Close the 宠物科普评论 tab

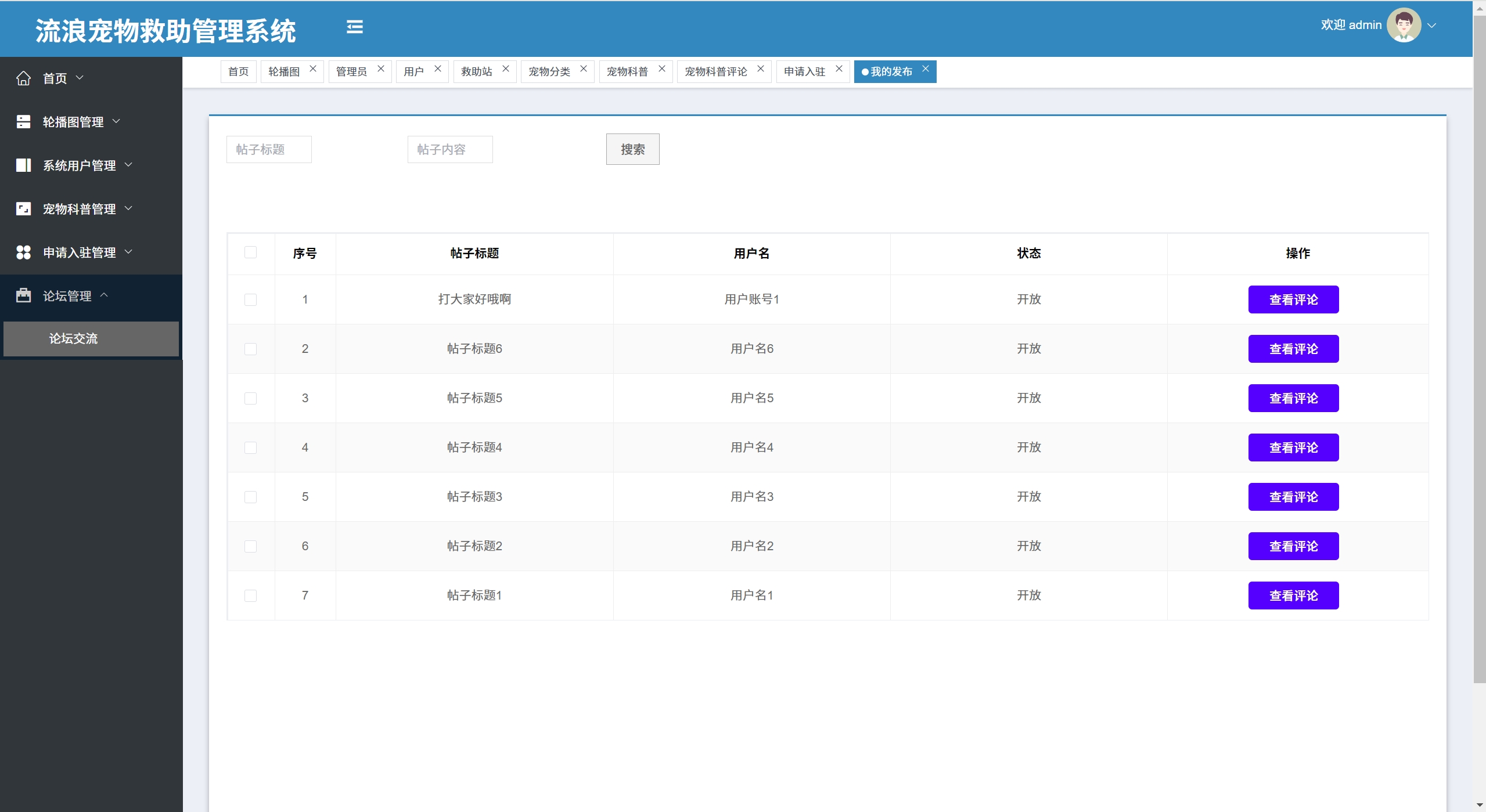[760, 69]
